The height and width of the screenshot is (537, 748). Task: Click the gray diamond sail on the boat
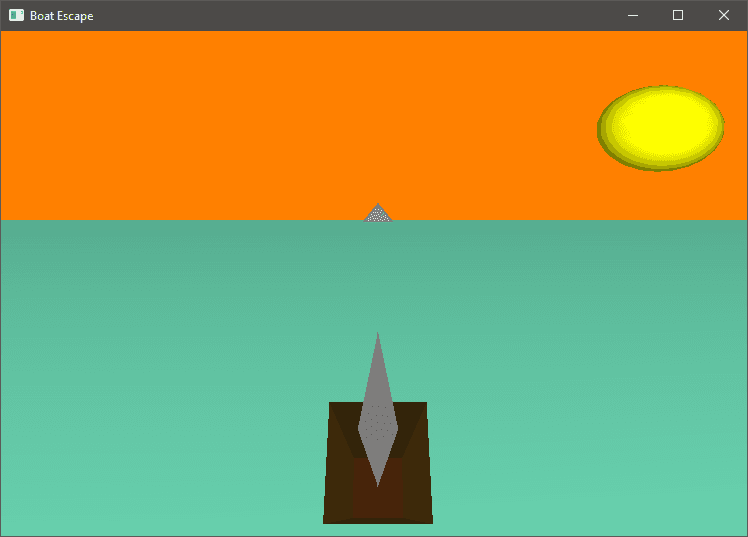pyautogui.click(x=378, y=415)
